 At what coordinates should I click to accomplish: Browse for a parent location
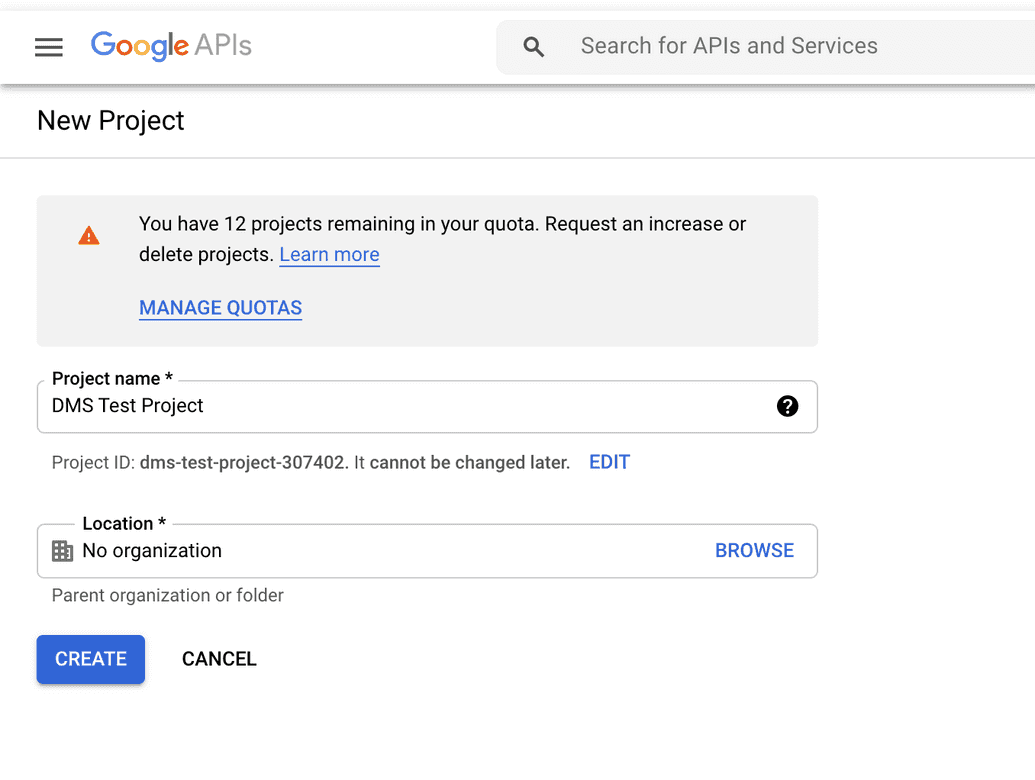754,550
